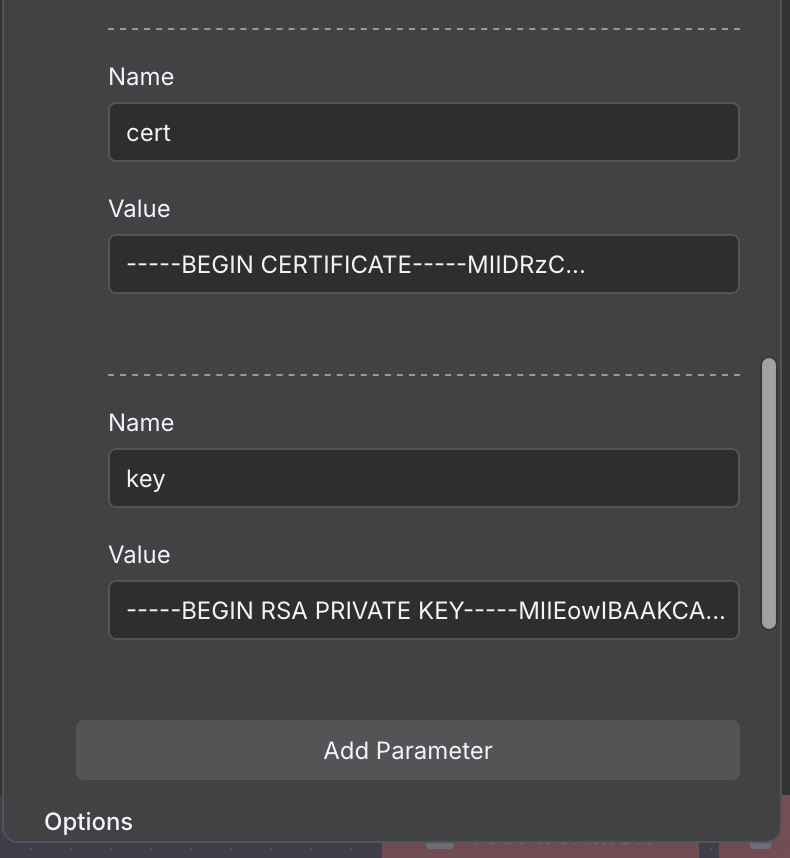Select the pink node behind the panel
This screenshot has height=858, width=790.
540,849
